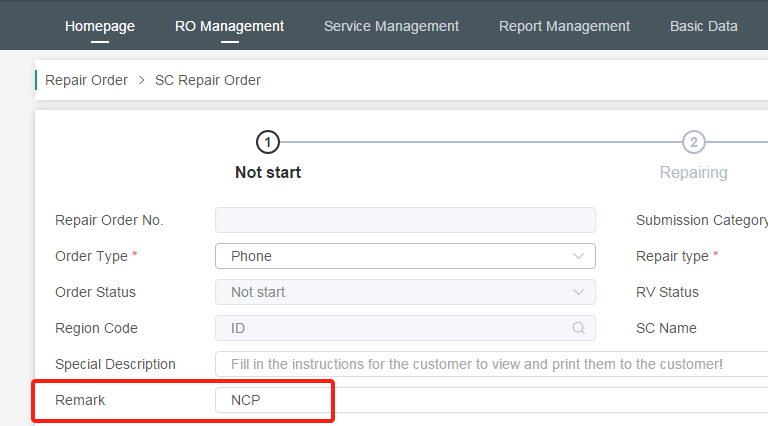Click the Not start step label
This screenshot has width=768, height=426.
(x=268, y=172)
